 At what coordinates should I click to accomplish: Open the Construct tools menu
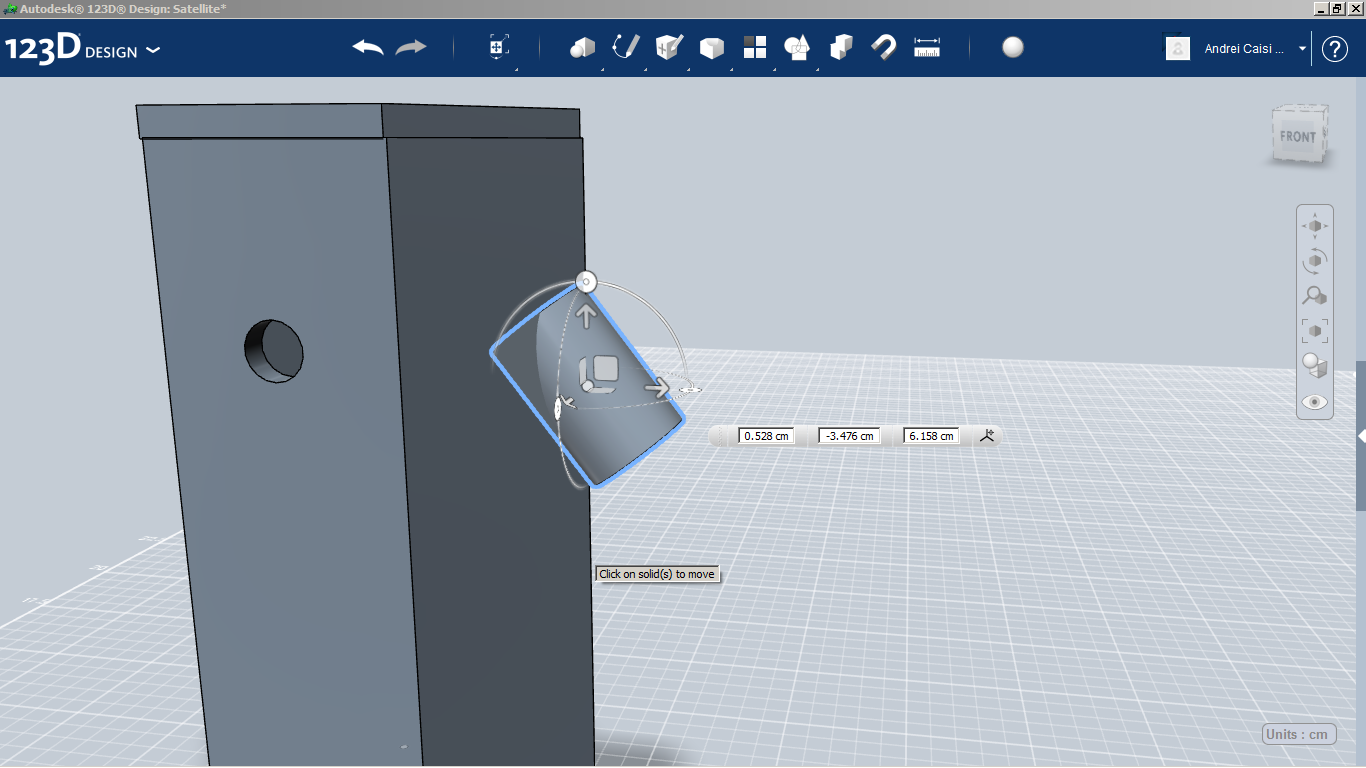(x=669, y=47)
